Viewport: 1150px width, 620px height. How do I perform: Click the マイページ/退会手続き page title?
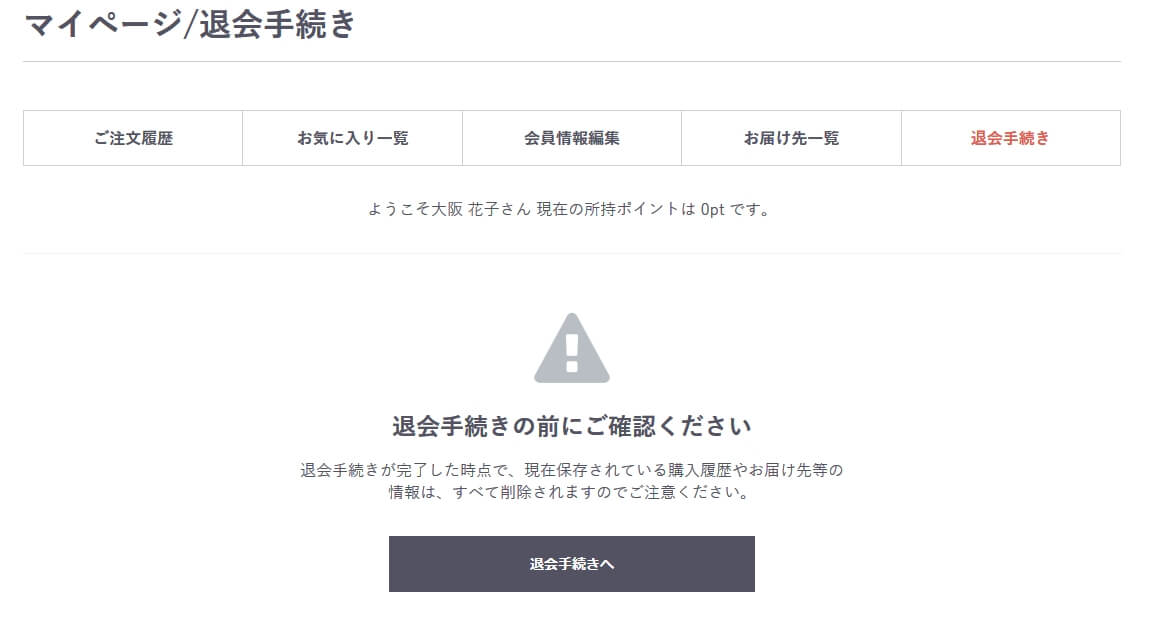[x=190, y=23]
